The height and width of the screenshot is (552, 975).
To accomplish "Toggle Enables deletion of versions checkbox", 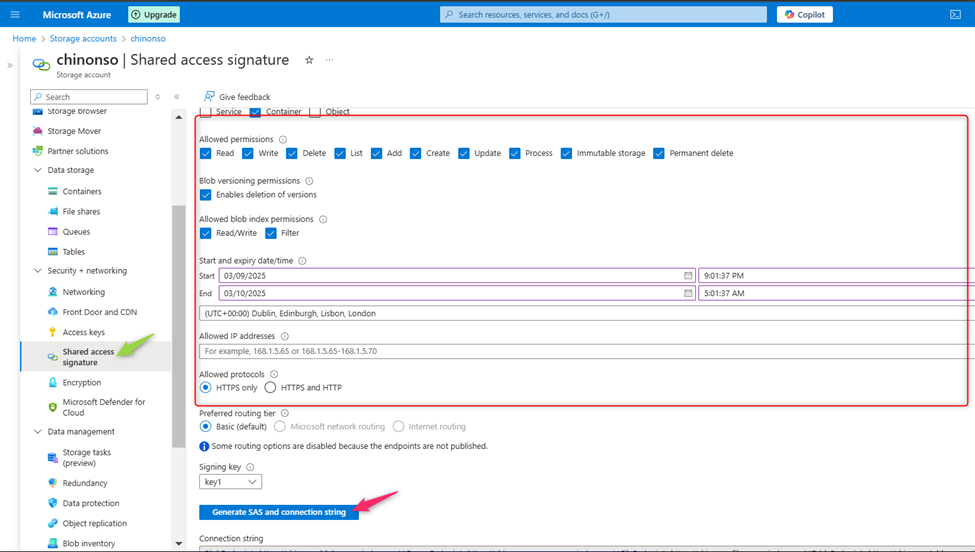I will tap(206, 195).
